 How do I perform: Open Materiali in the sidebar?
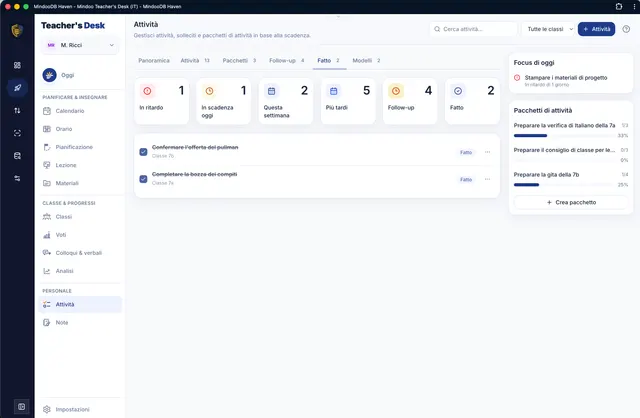tap(80, 183)
